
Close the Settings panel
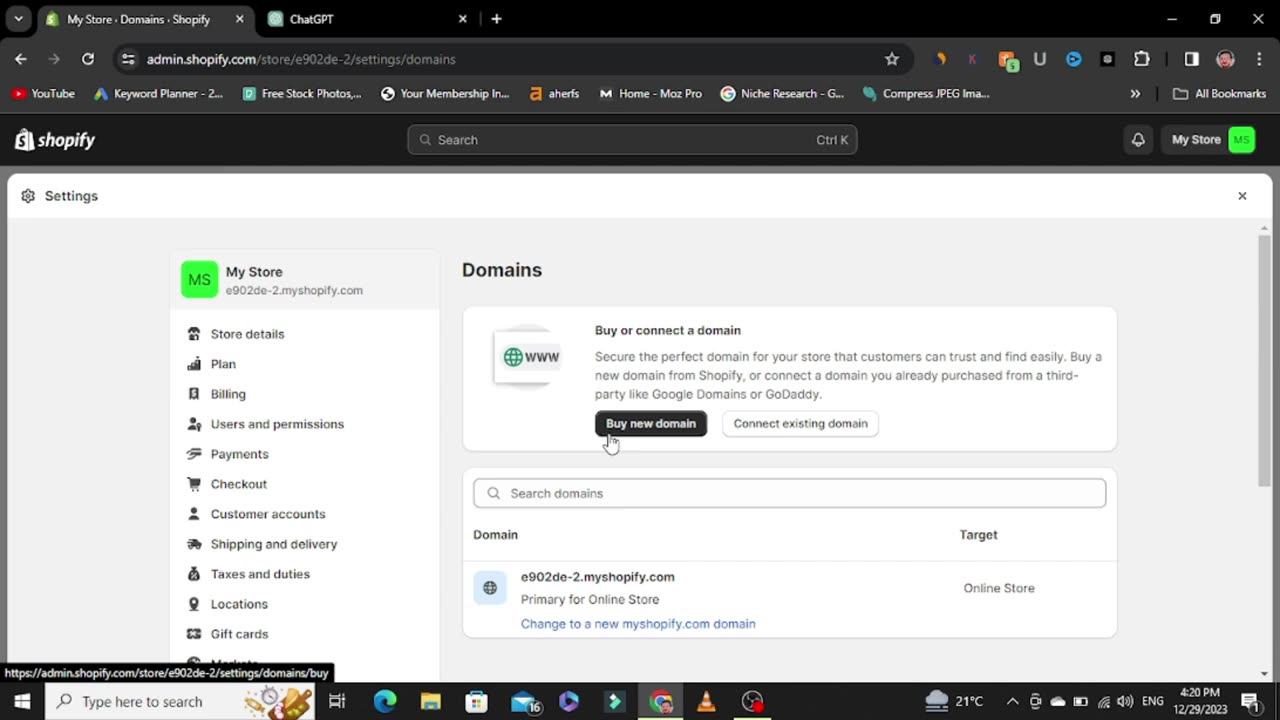(x=1242, y=196)
